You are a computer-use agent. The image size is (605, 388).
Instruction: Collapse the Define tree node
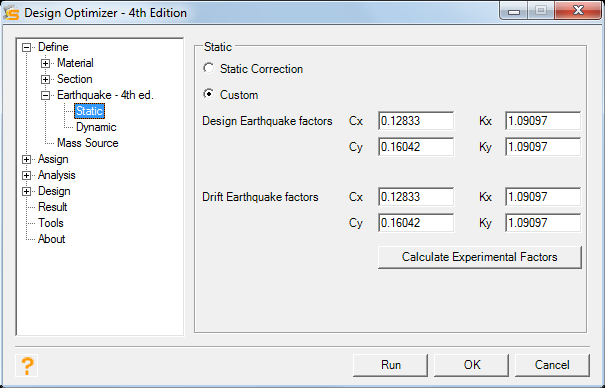(26, 47)
